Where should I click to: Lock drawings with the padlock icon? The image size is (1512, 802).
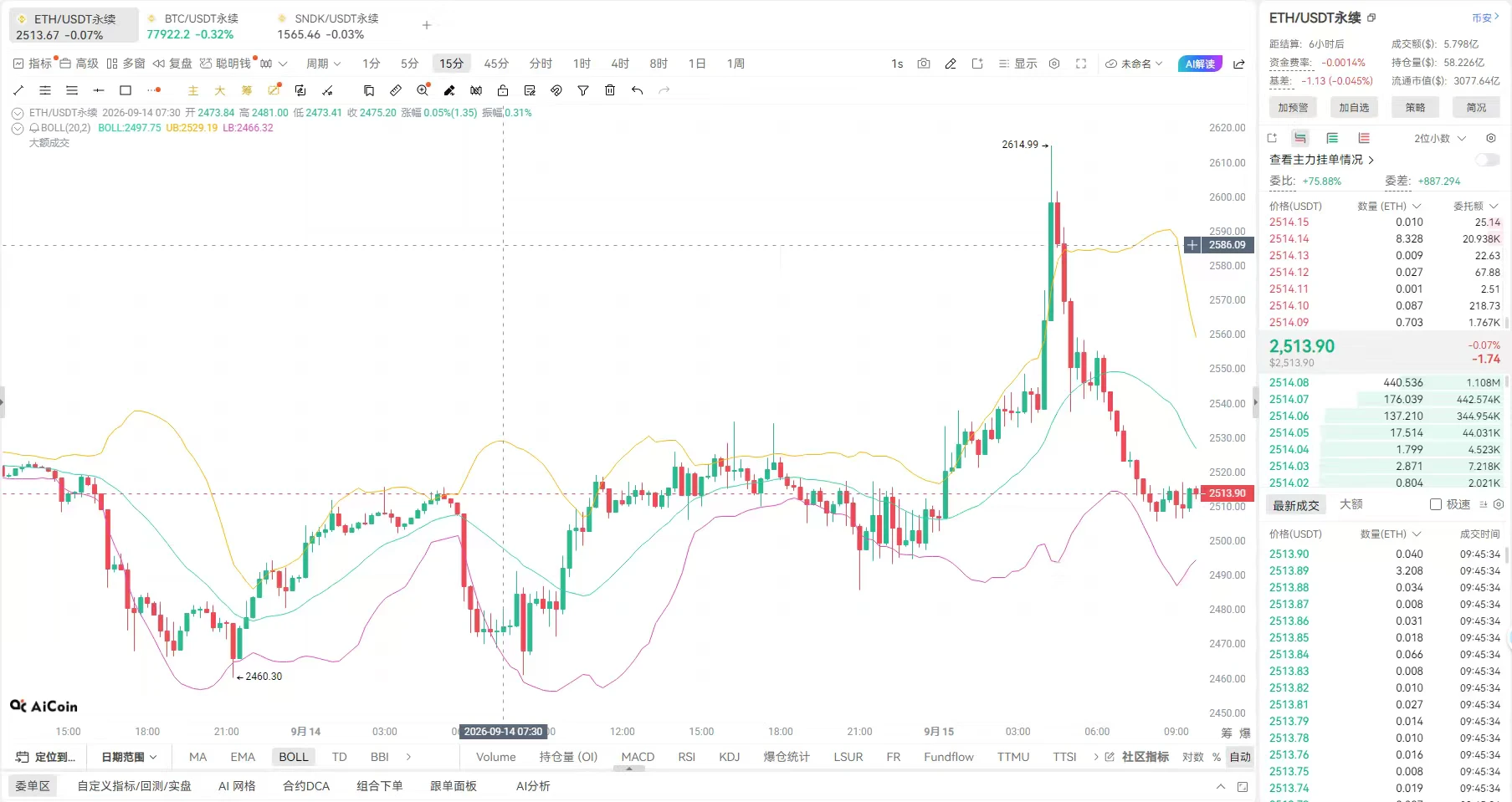503,90
